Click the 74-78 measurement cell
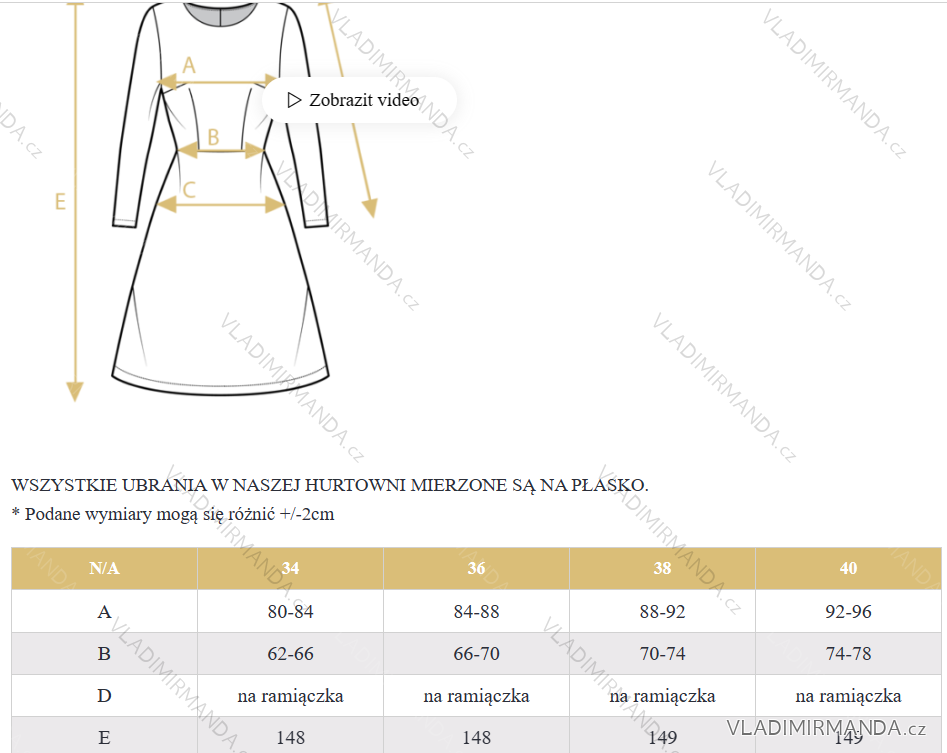This screenshot has width=947, height=753. pyautogui.click(x=848, y=653)
